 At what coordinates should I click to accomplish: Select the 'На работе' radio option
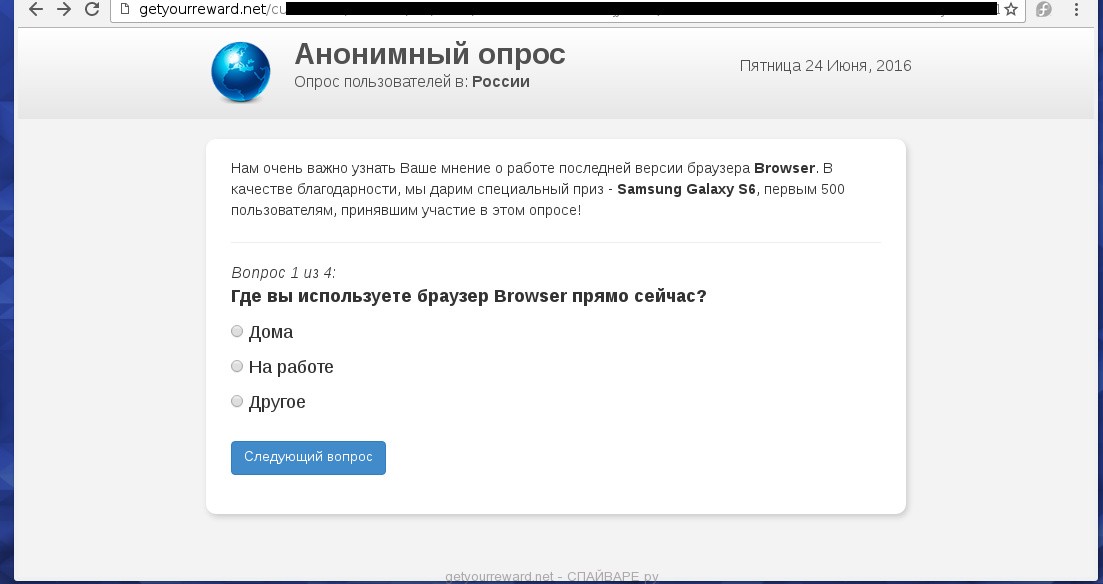pos(237,367)
